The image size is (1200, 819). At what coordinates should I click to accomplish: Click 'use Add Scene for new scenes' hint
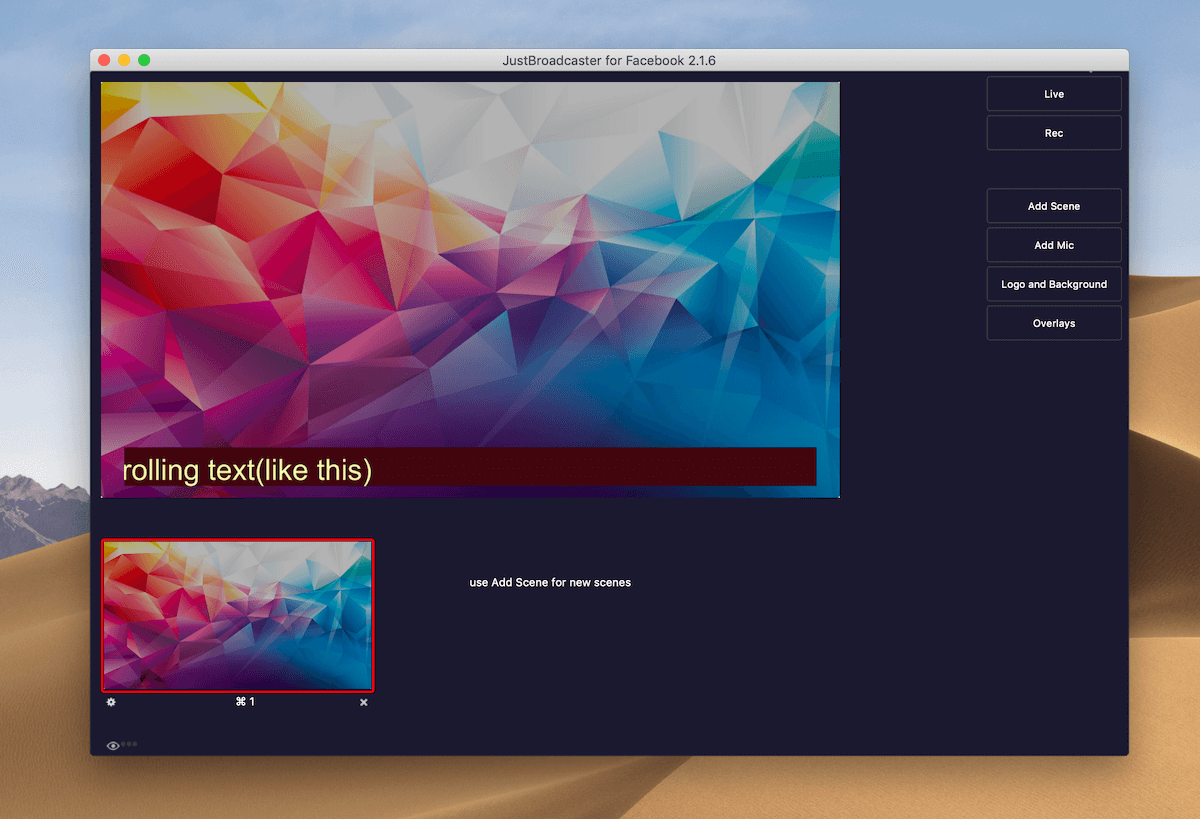point(550,582)
